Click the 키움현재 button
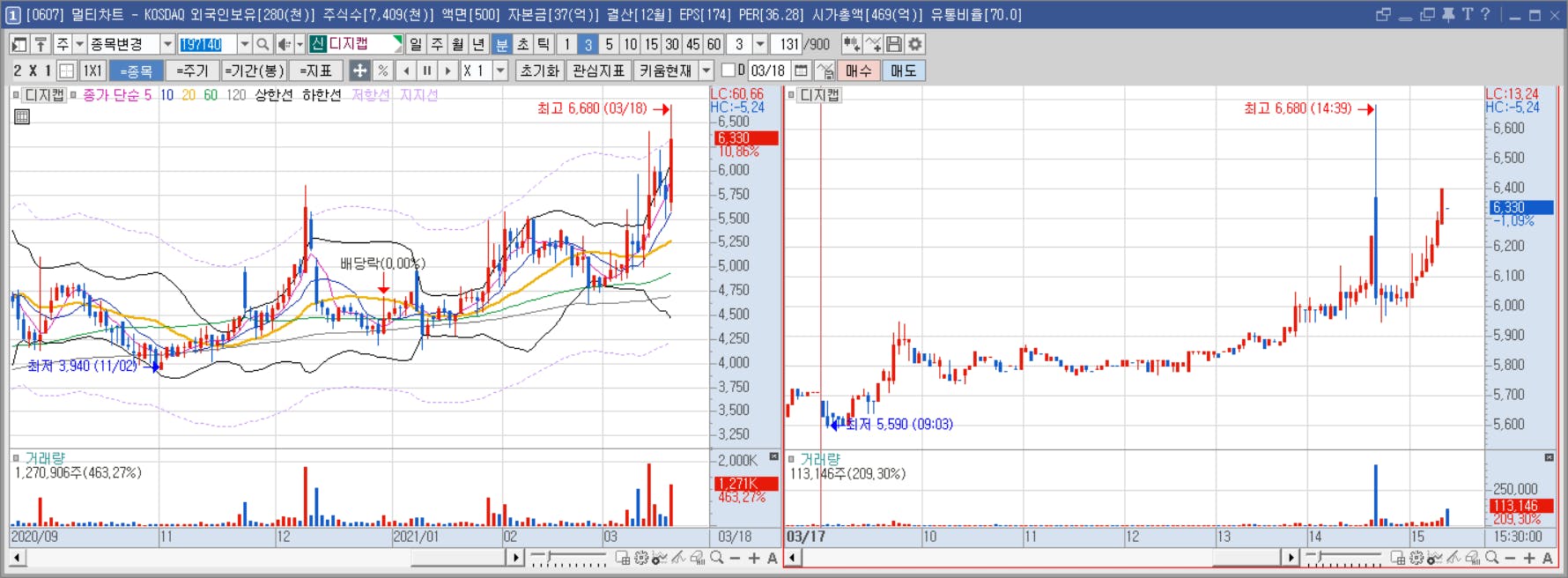Viewport: 1568px width, 578px height. coord(665,70)
